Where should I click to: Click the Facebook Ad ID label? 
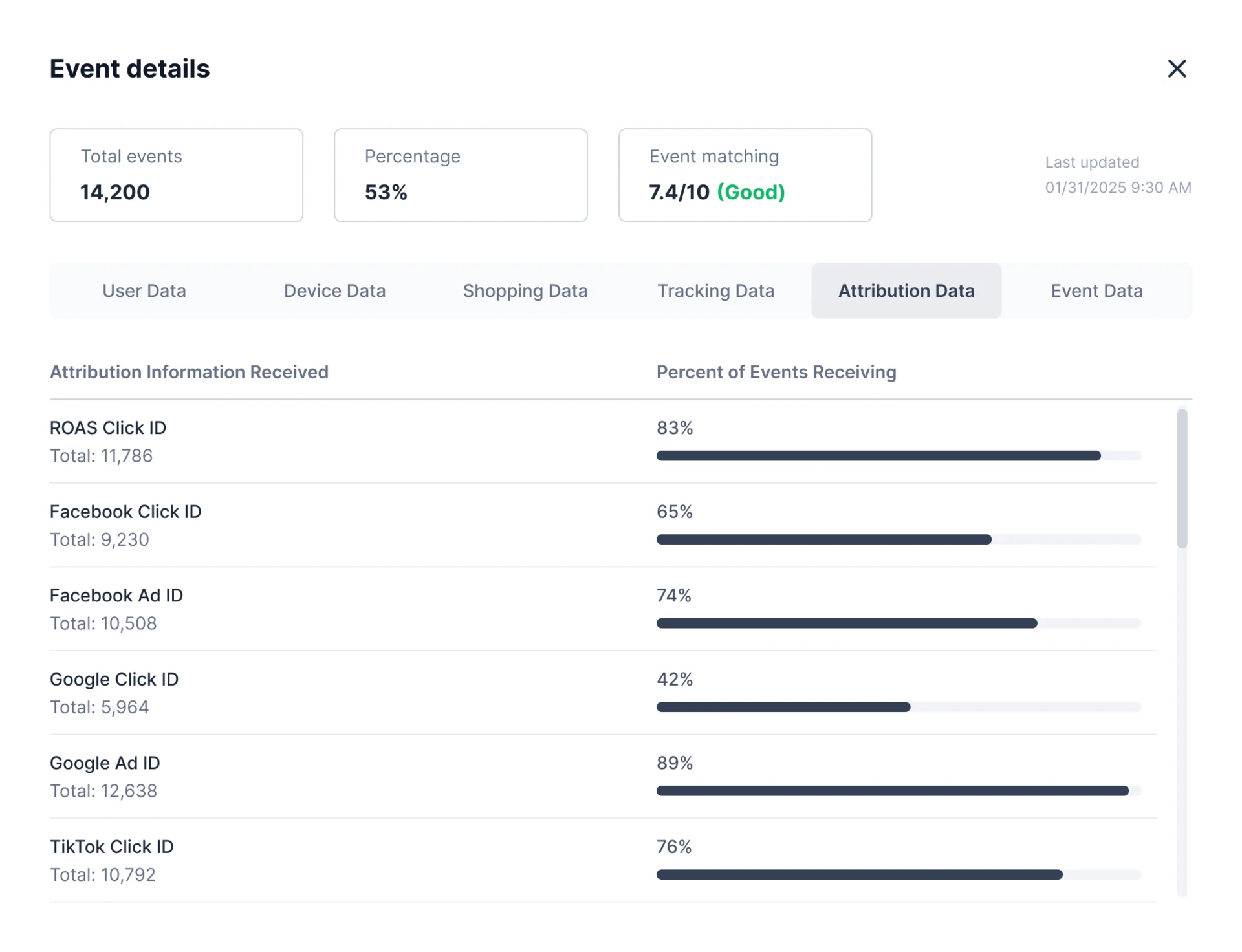pyautogui.click(x=116, y=596)
